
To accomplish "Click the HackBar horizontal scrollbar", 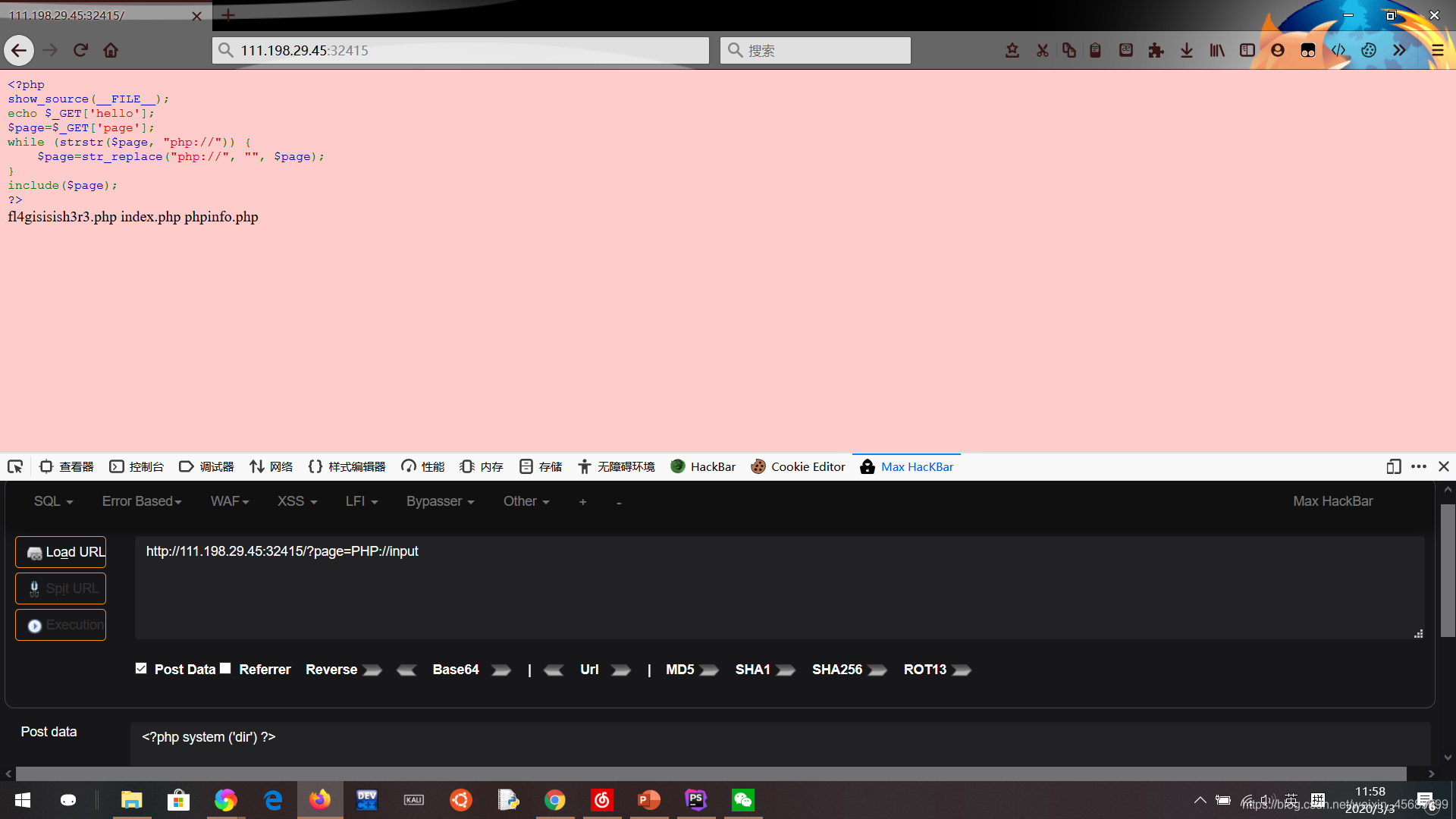I will (711, 773).
